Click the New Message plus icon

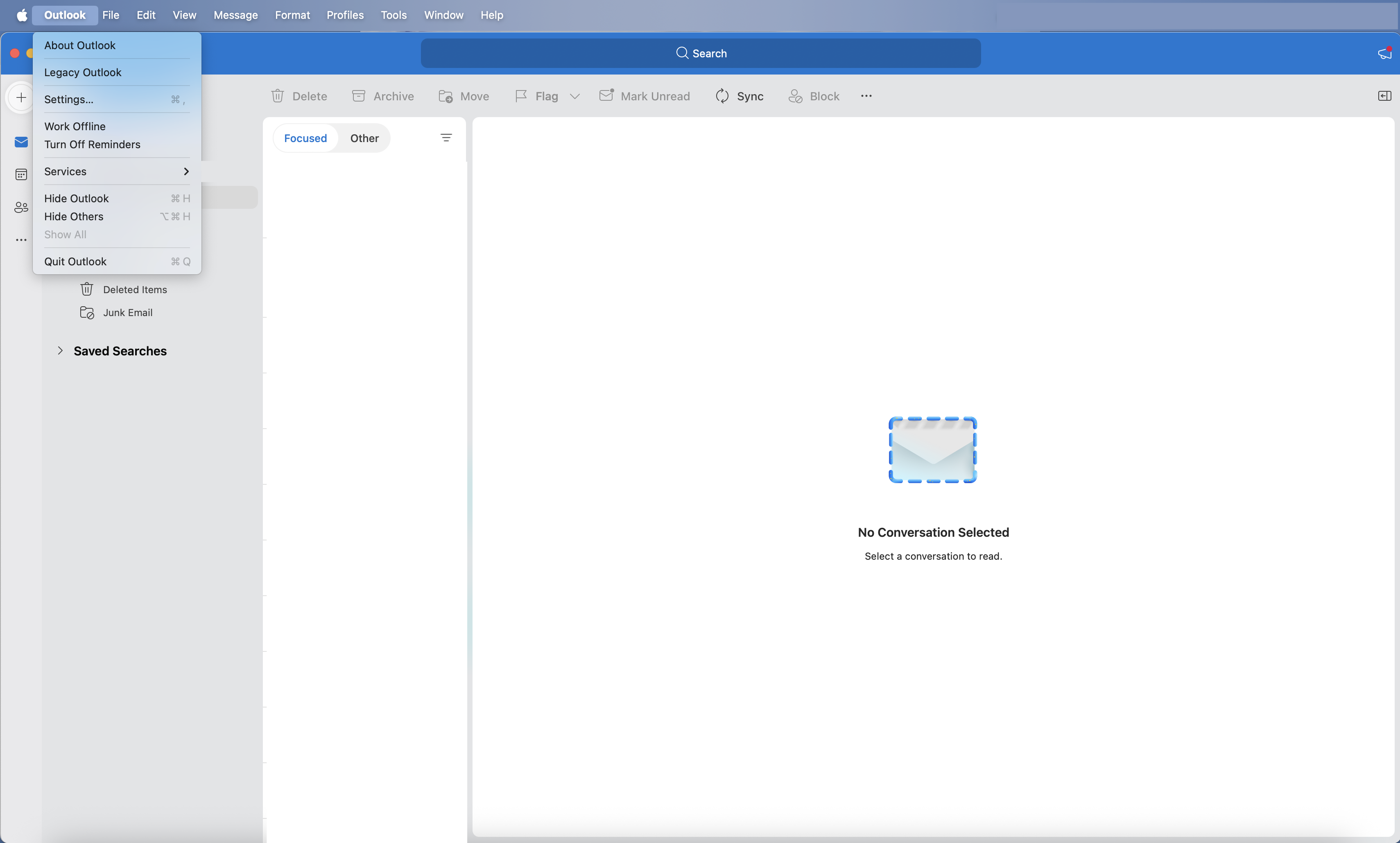coord(21,97)
